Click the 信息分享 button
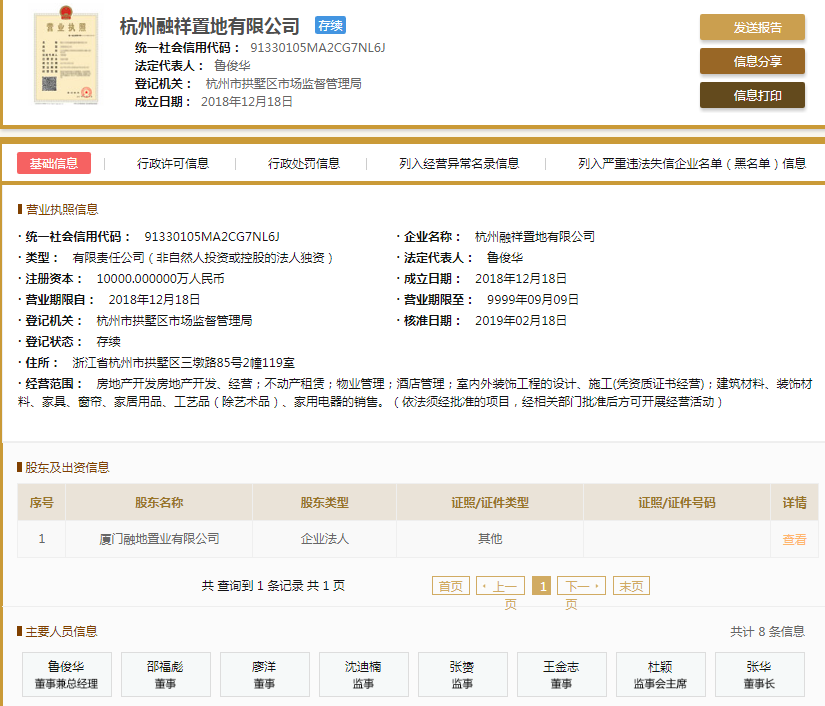This screenshot has height=706, width=825. [x=752, y=61]
